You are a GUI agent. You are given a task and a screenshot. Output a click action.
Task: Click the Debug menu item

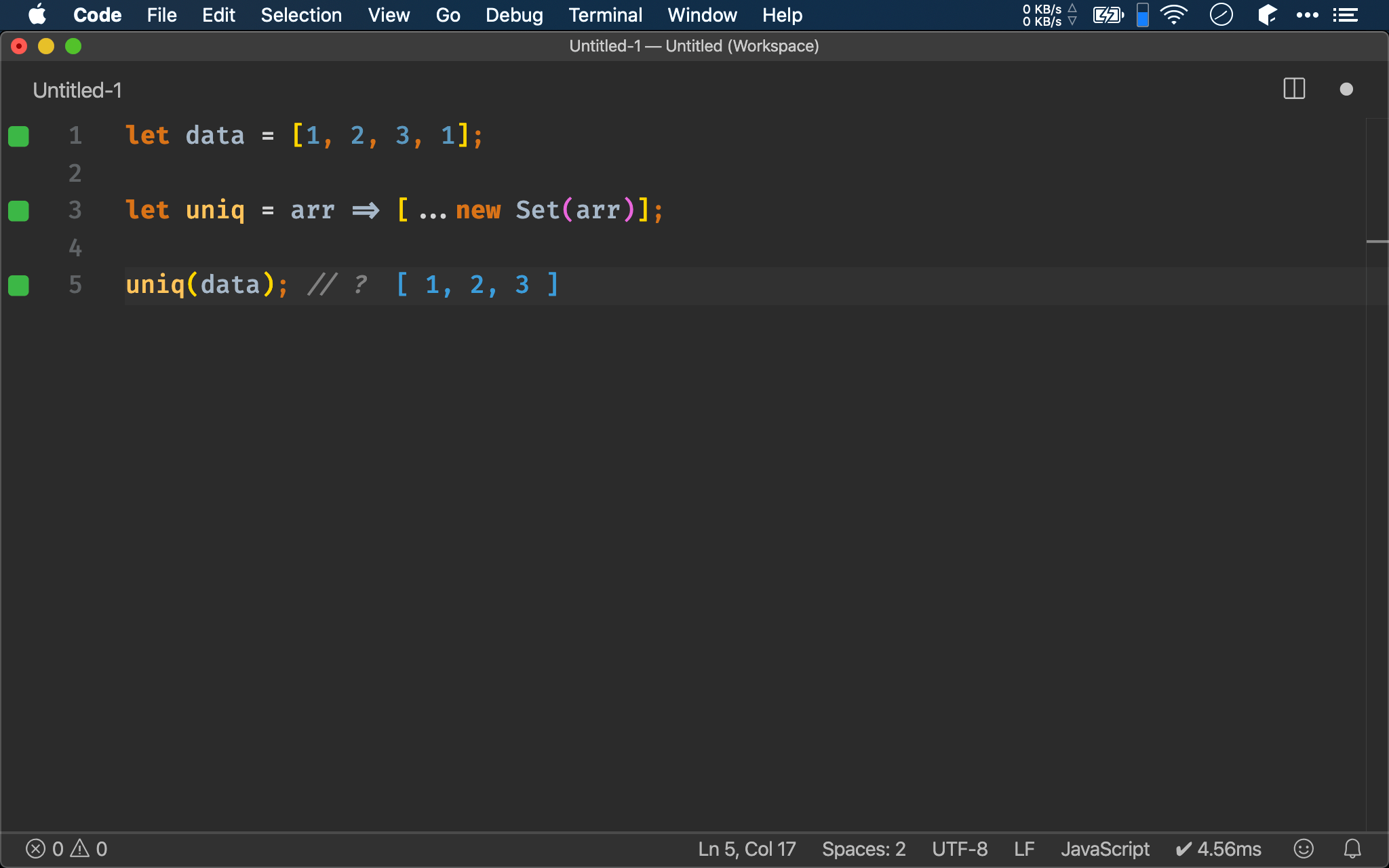513,15
